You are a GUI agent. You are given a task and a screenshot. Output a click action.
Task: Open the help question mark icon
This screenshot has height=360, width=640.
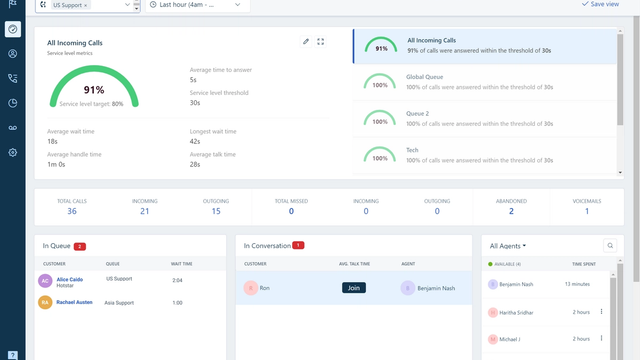[13, 356]
